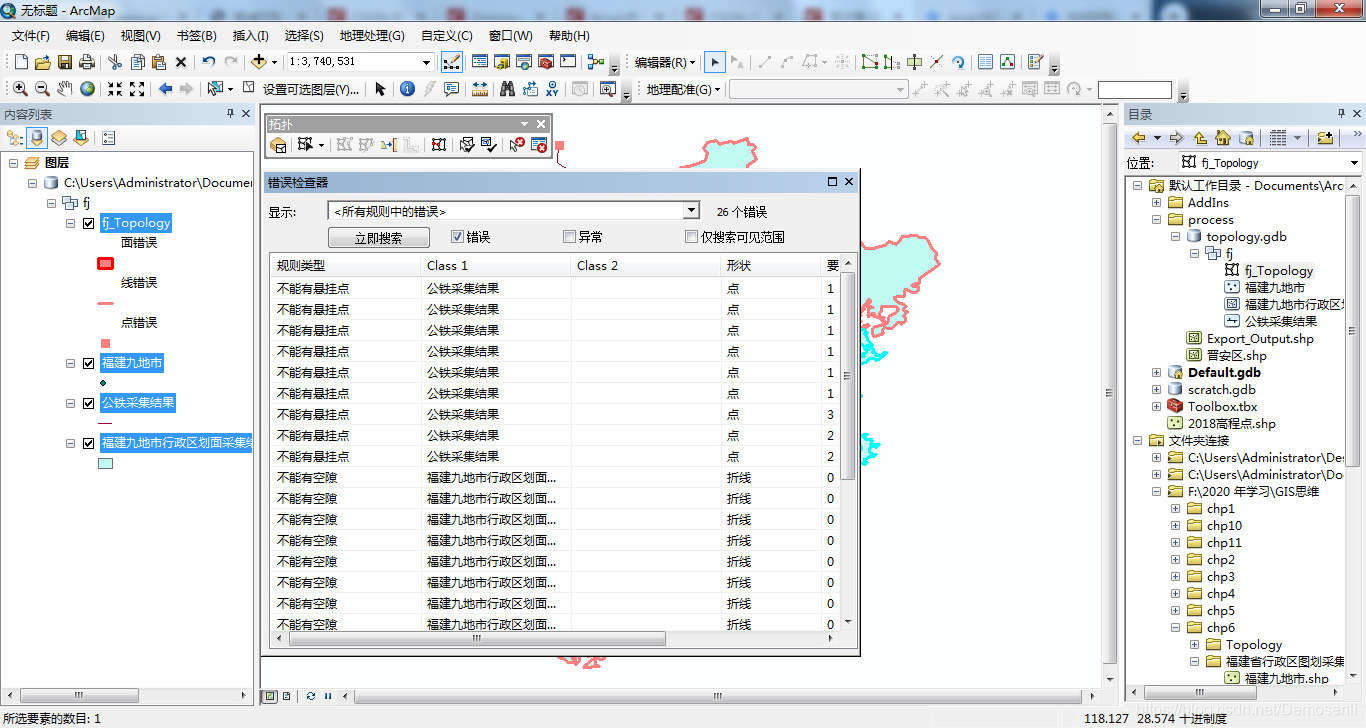Image resolution: width=1366 pixels, height=728 pixels.
Task: Click the 立即搜索 button
Action: (379, 238)
